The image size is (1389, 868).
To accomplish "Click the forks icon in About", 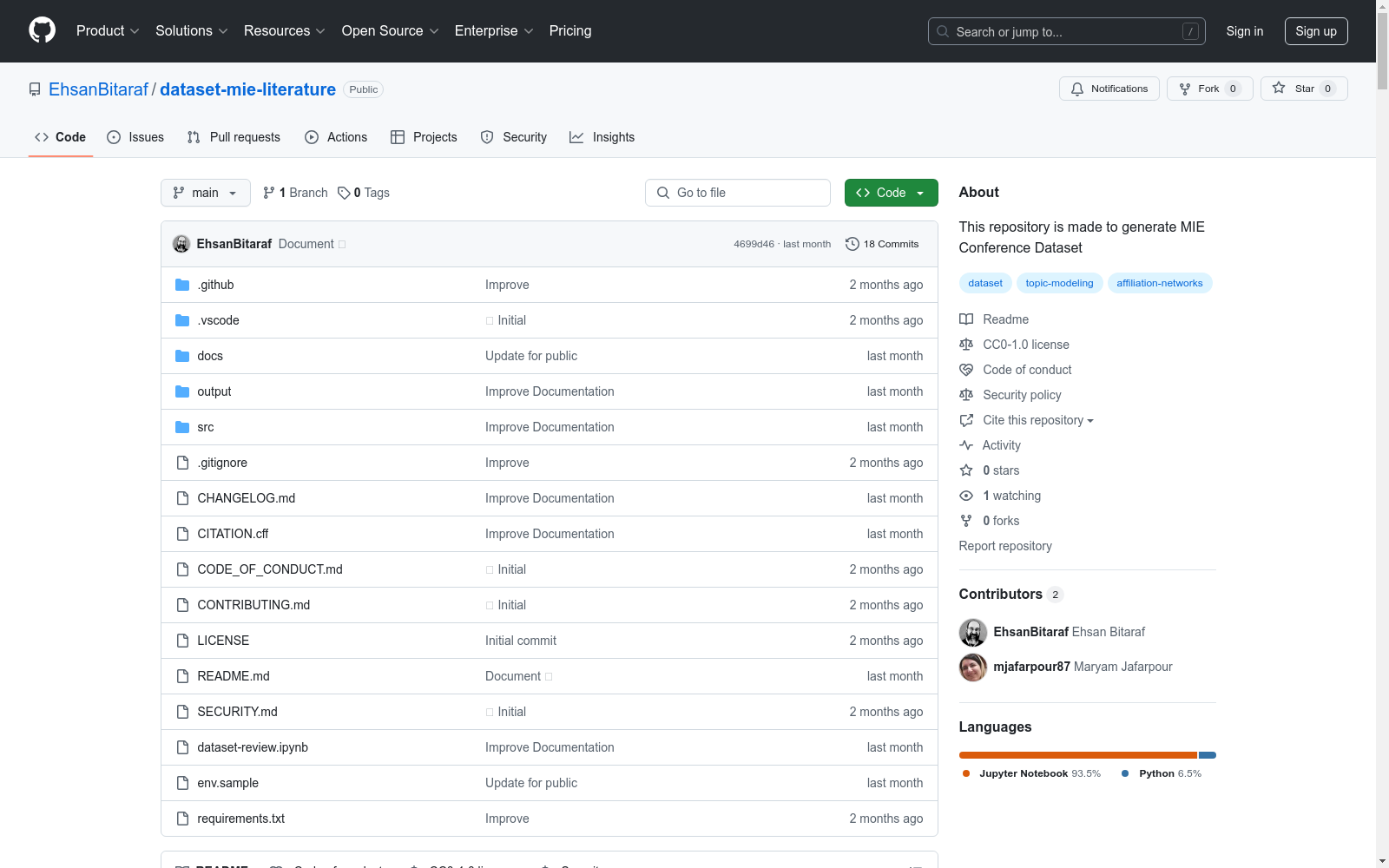I will [966, 521].
